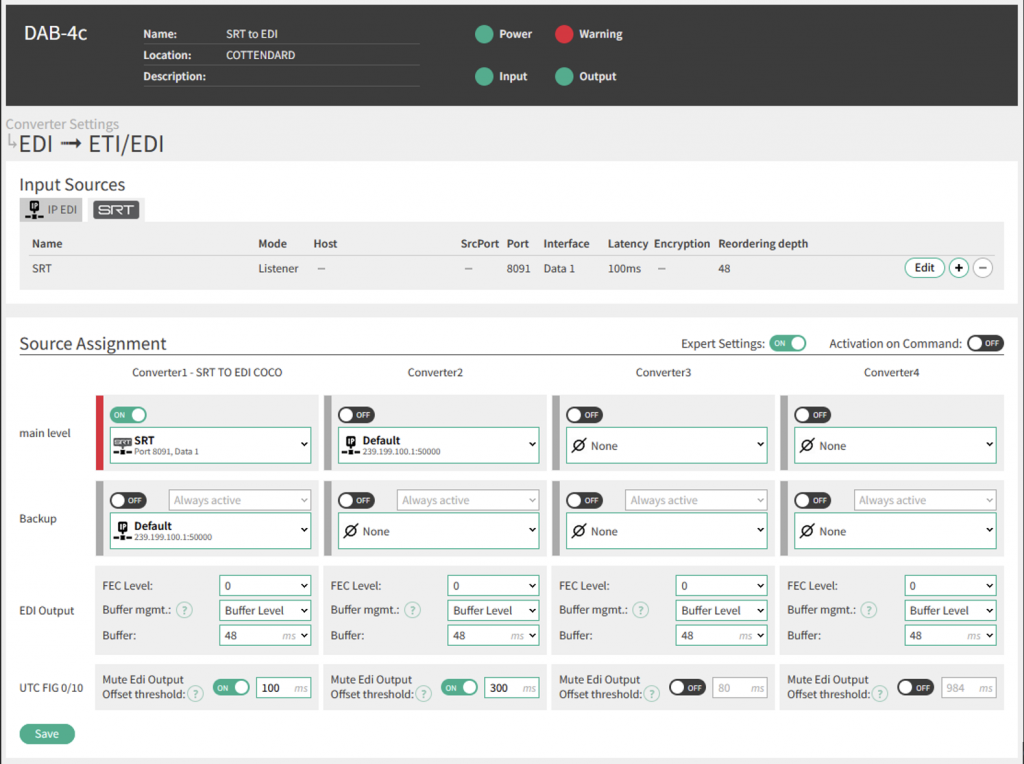Open Converter4 main level None dropdown
Screen dimensions: 1024x764
(x=895, y=445)
